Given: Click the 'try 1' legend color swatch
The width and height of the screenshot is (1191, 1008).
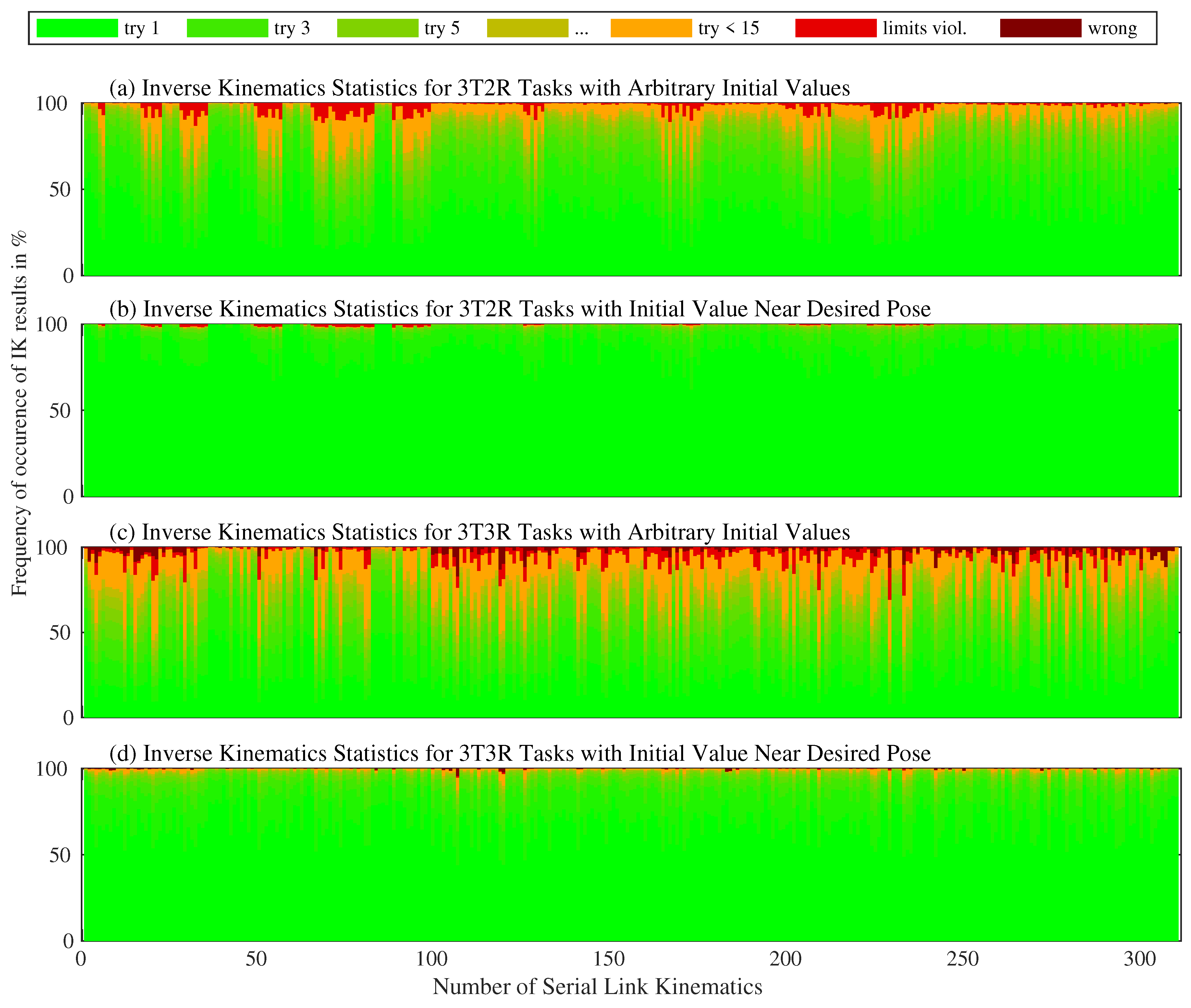Looking at the screenshot, I should click(x=77, y=28).
